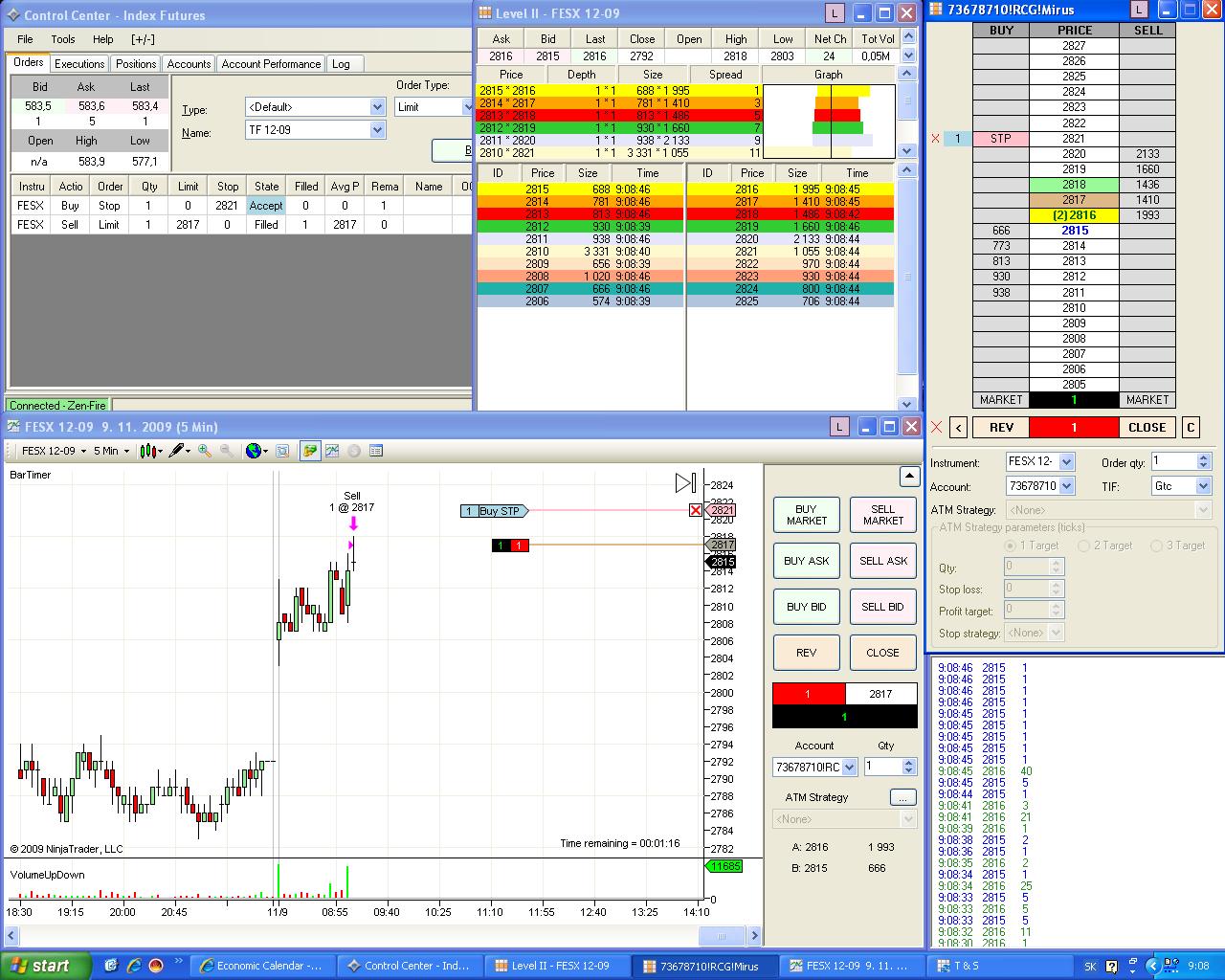Click the L link button on chart title bar
This screenshot has height=980, width=1225.
coord(838,427)
